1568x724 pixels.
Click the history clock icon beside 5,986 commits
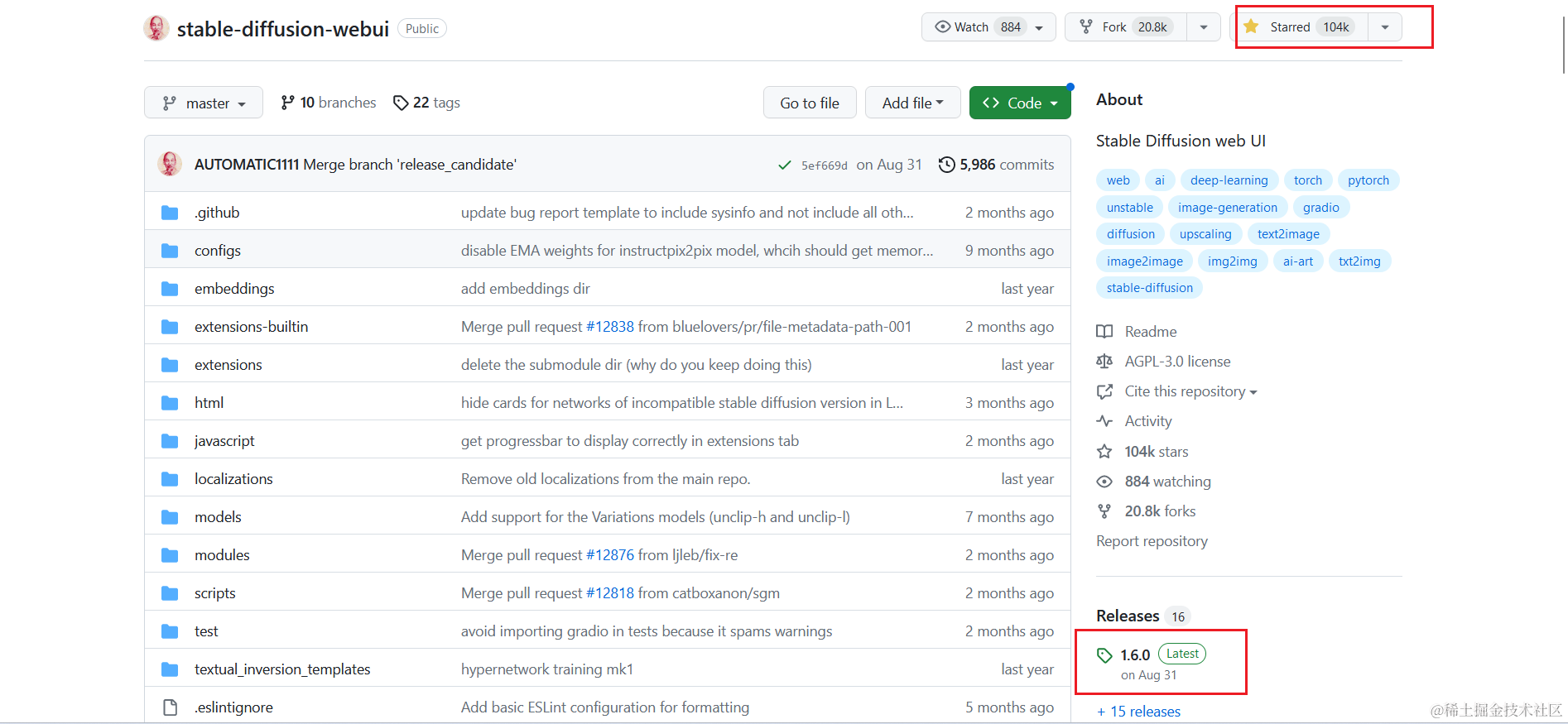click(946, 165)
